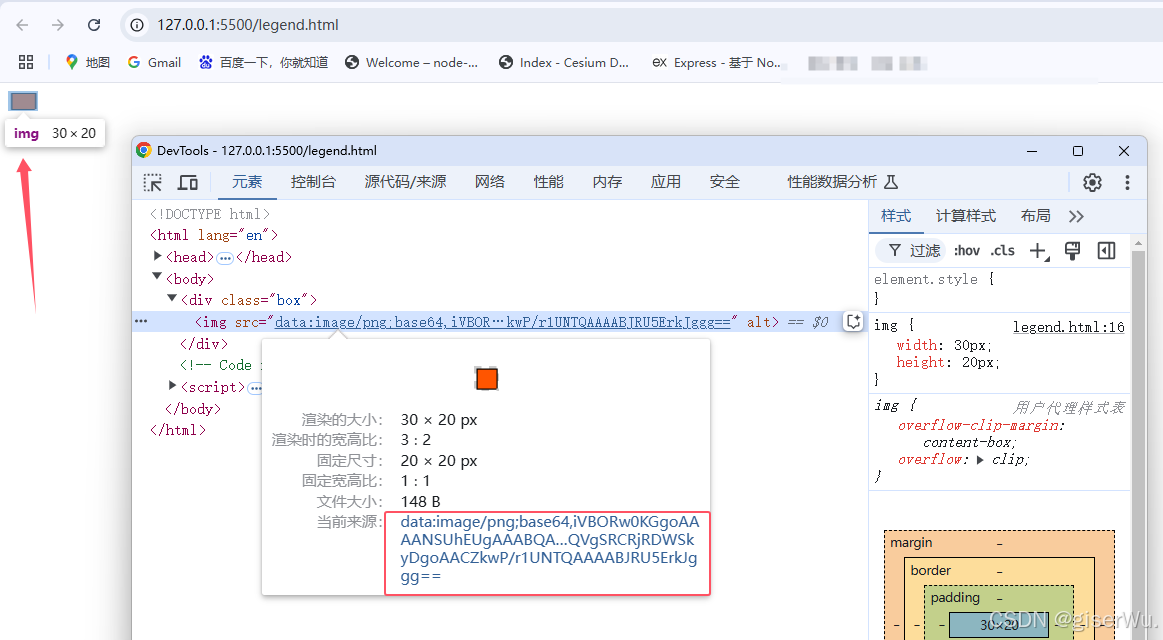Image resolution: width=1163 pixels, height=640 pixels.
Task: Open the 百度一下 bookmark
Action: click(x=263, y=62)
